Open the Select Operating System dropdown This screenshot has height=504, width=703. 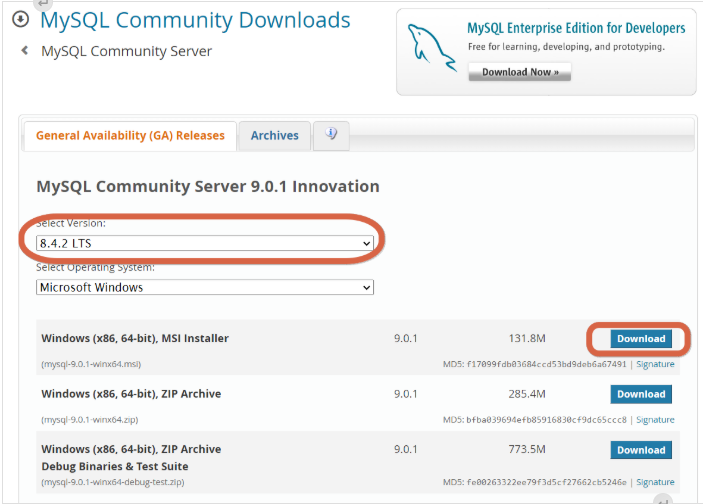click(x=205, y=287)
